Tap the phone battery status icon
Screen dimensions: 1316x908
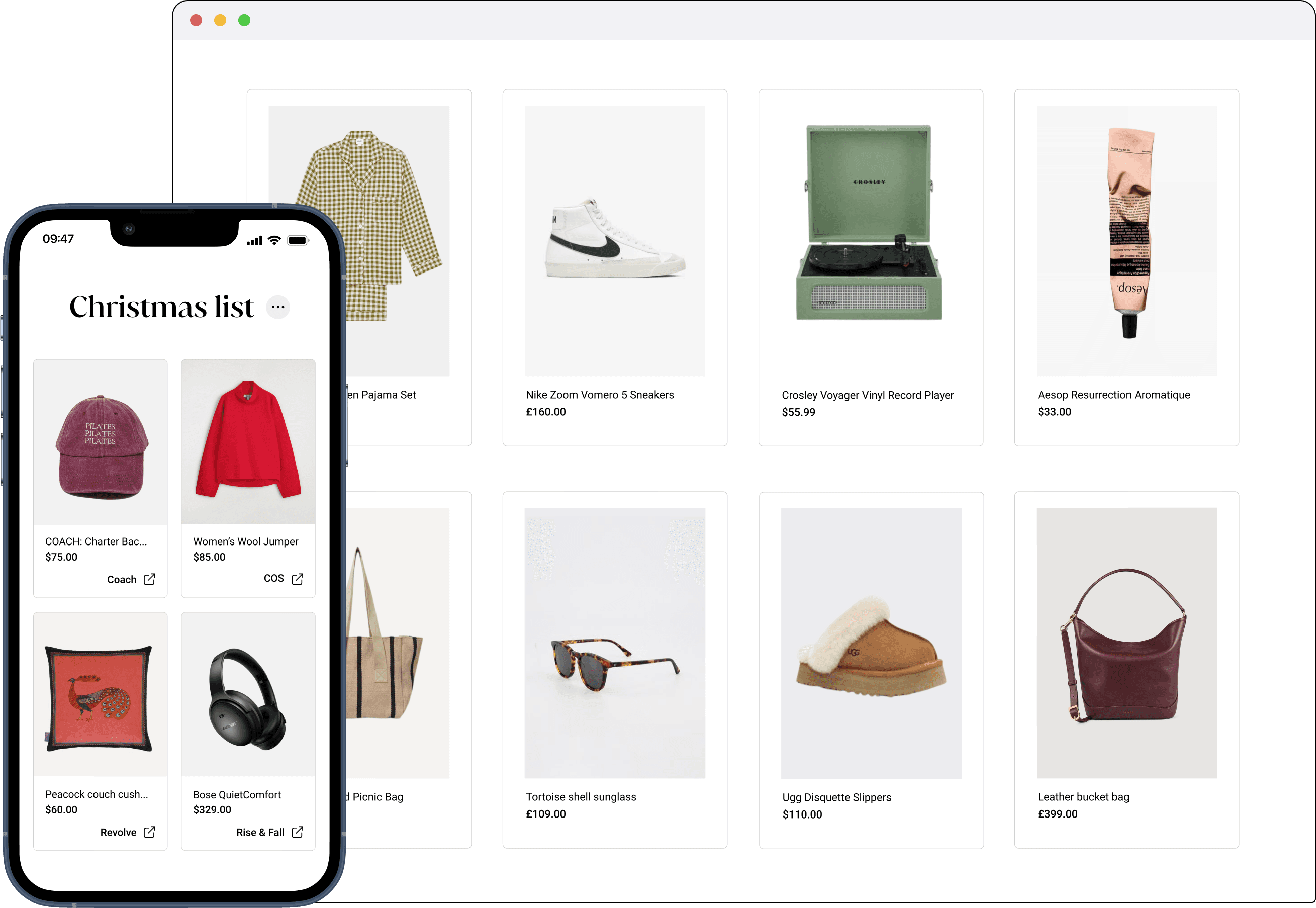298,240
